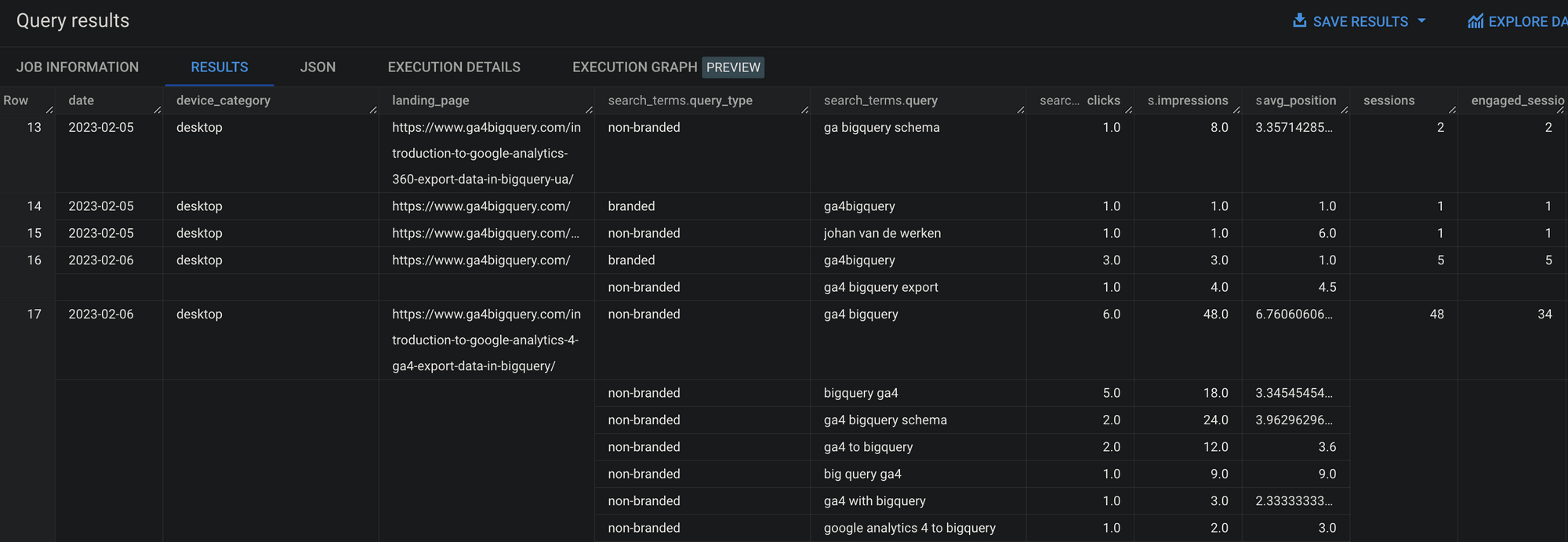
Task: Click row number 17 cell
Action: click(34, 314)
